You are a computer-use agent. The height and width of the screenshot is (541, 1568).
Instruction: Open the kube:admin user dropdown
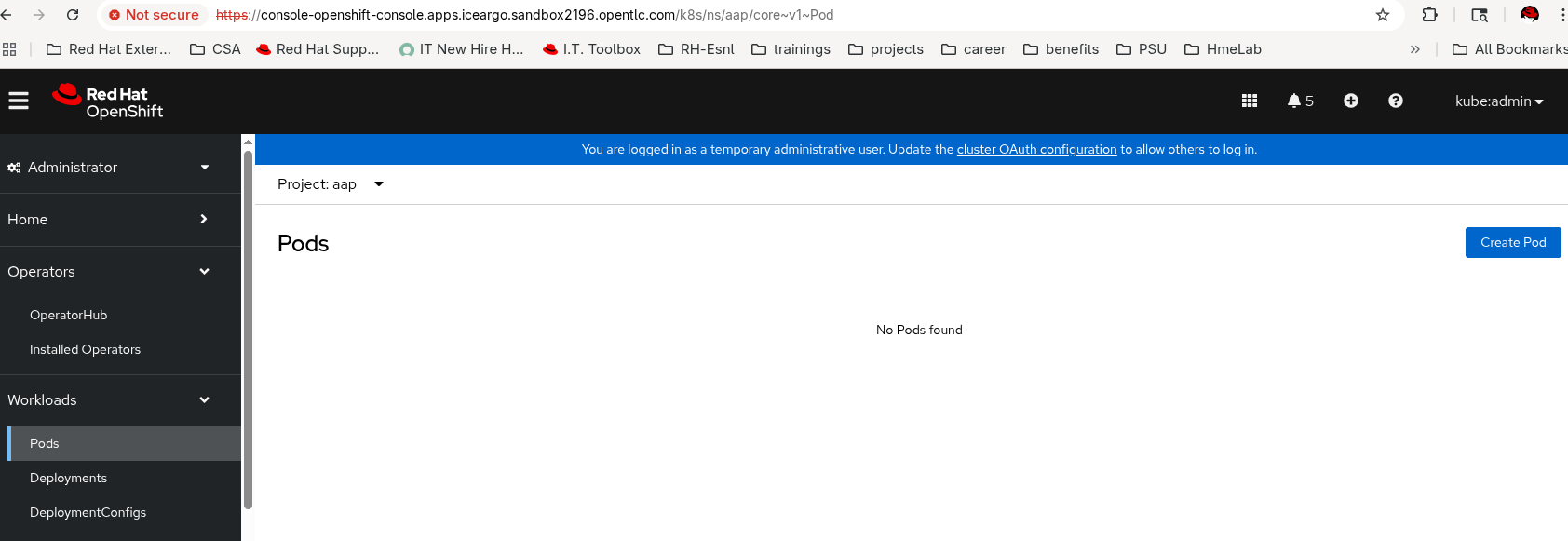pos(1498,101)
